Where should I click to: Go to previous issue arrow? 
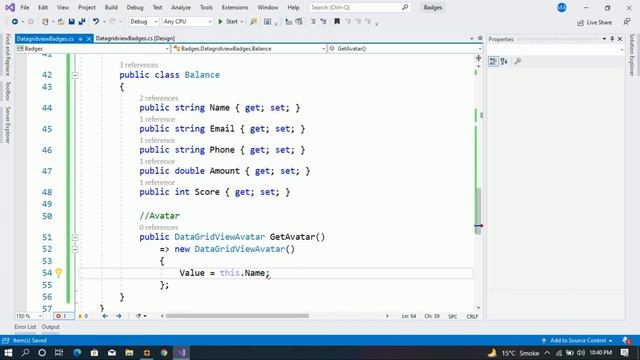tap(105, 316)
